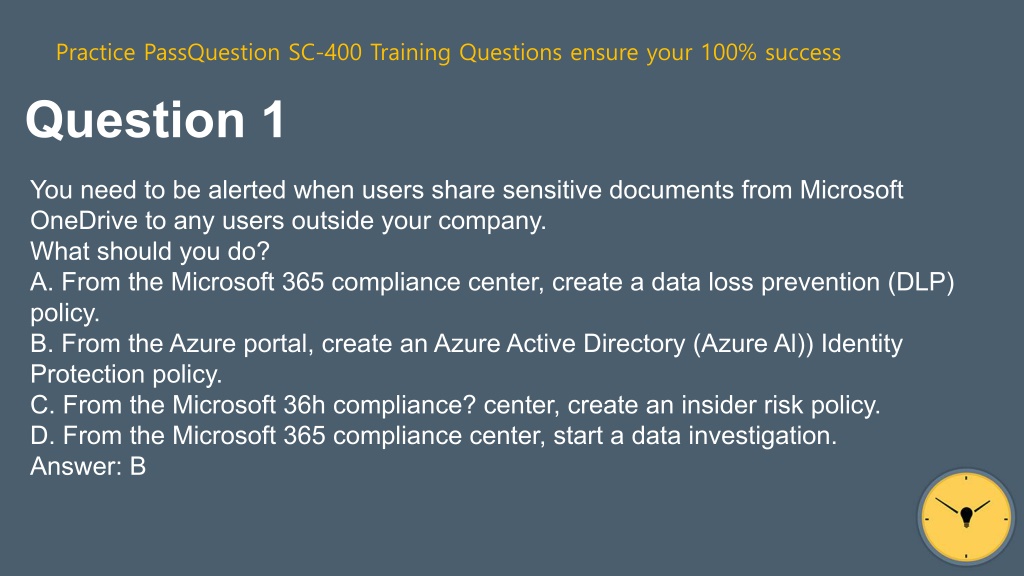This screenshot has height=576, width=1024.
Task: Choose option C insider risk policy
Action: coord(455,405)
